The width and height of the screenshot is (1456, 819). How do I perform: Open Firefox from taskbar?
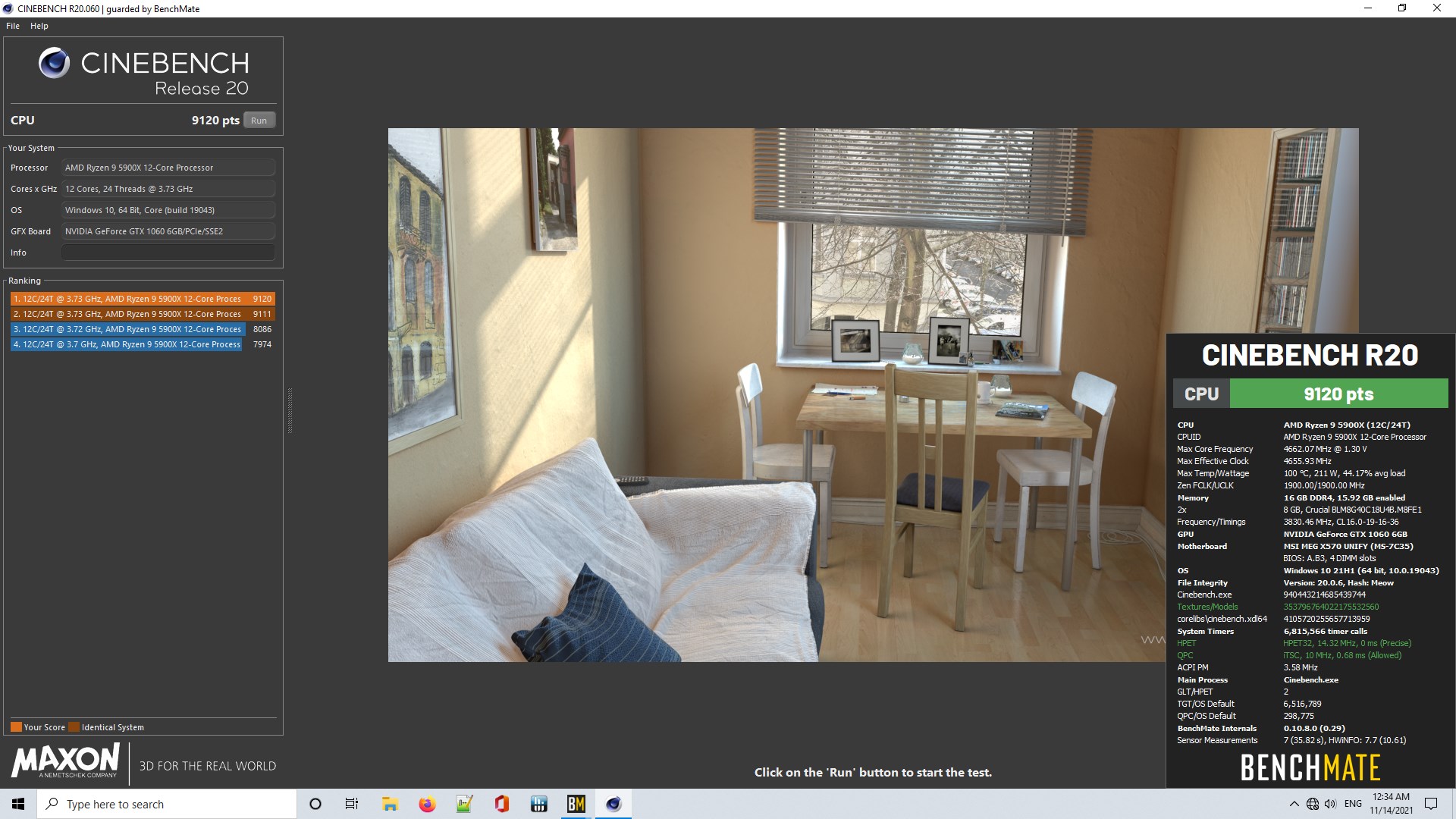tap(427, 804)
